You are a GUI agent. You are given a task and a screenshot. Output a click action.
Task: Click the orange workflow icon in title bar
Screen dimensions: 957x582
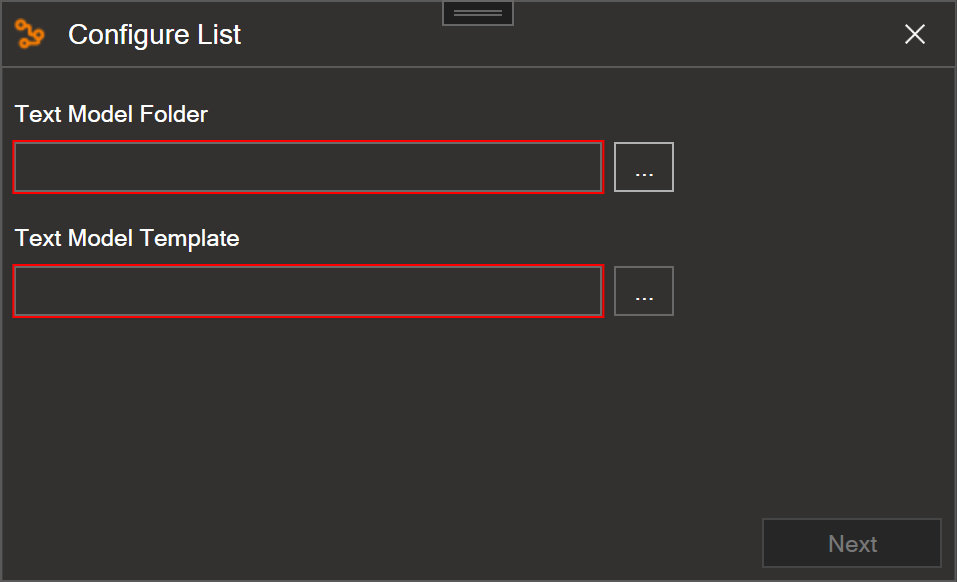[29, 34]
